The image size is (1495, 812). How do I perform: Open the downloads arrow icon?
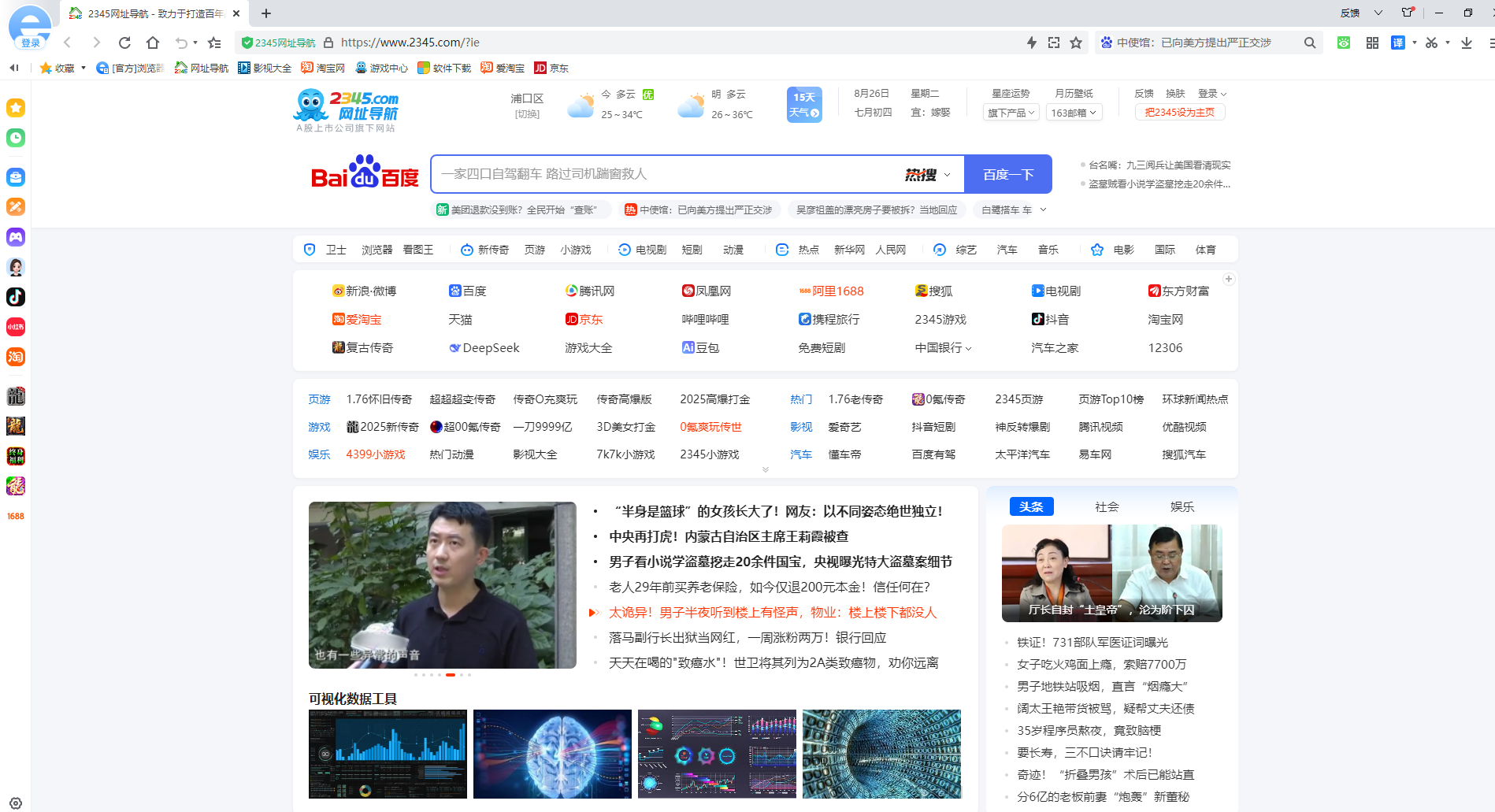(1466, 43)
